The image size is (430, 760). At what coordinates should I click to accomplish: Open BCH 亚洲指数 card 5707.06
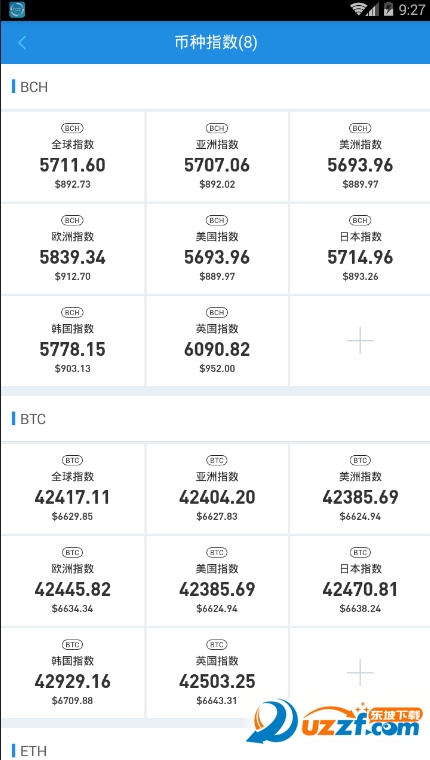pyautogui.click(x=217, y=157)
